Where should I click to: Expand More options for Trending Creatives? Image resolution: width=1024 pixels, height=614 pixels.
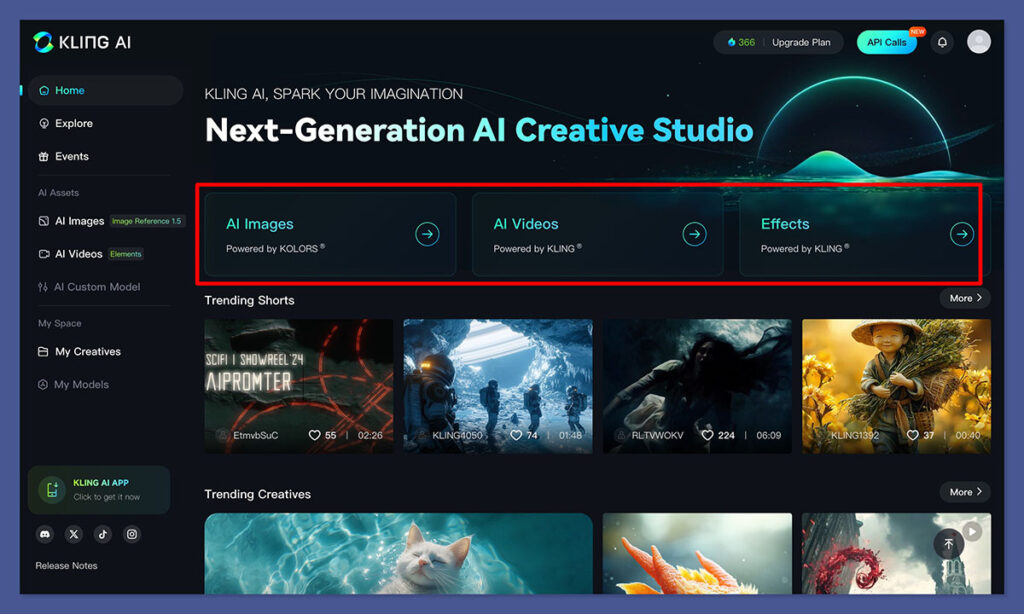(963, 492)
